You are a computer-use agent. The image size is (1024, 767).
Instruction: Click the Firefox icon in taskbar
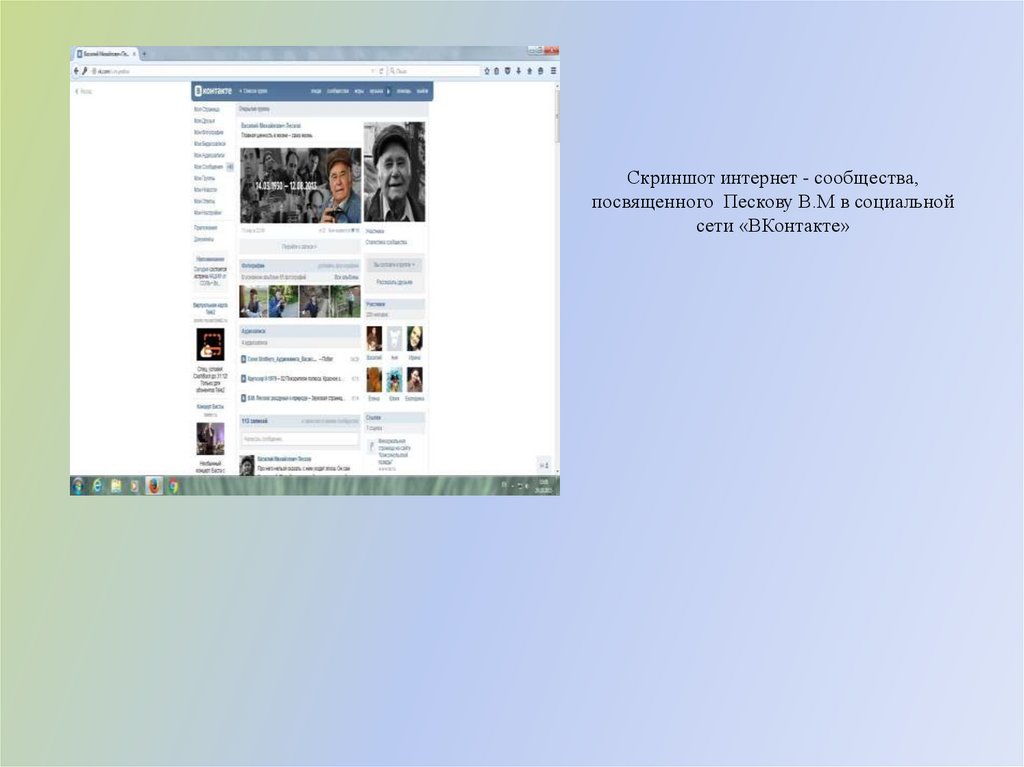click(x=153, y=485)
